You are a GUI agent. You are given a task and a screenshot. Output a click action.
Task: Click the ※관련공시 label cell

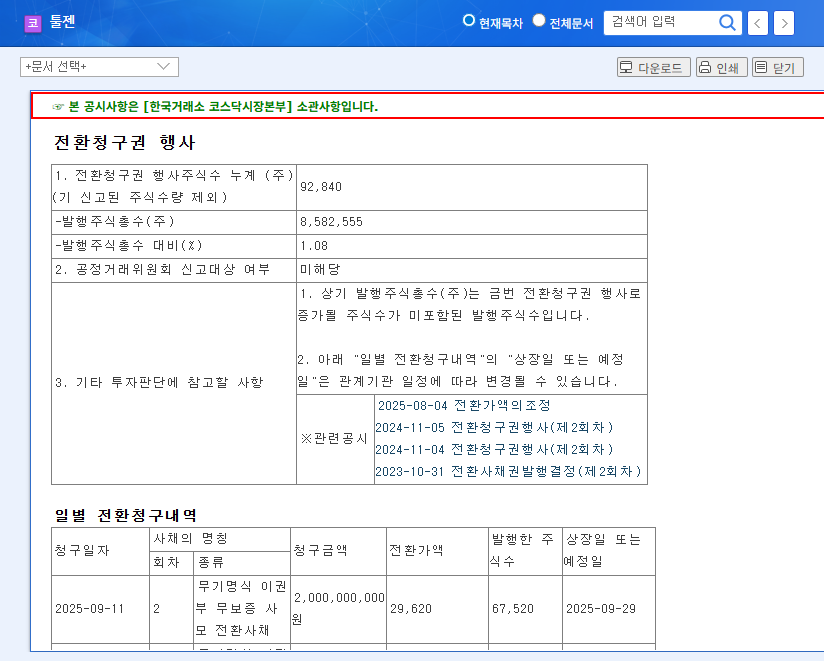(x=335, y=439)
